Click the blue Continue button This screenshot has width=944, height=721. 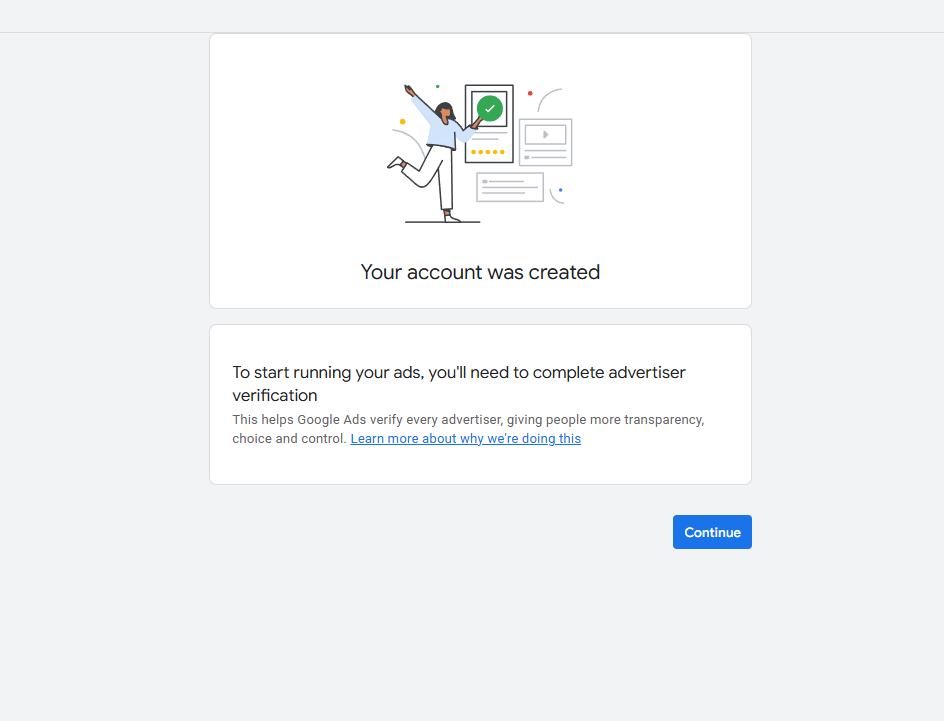pos(712,532)
